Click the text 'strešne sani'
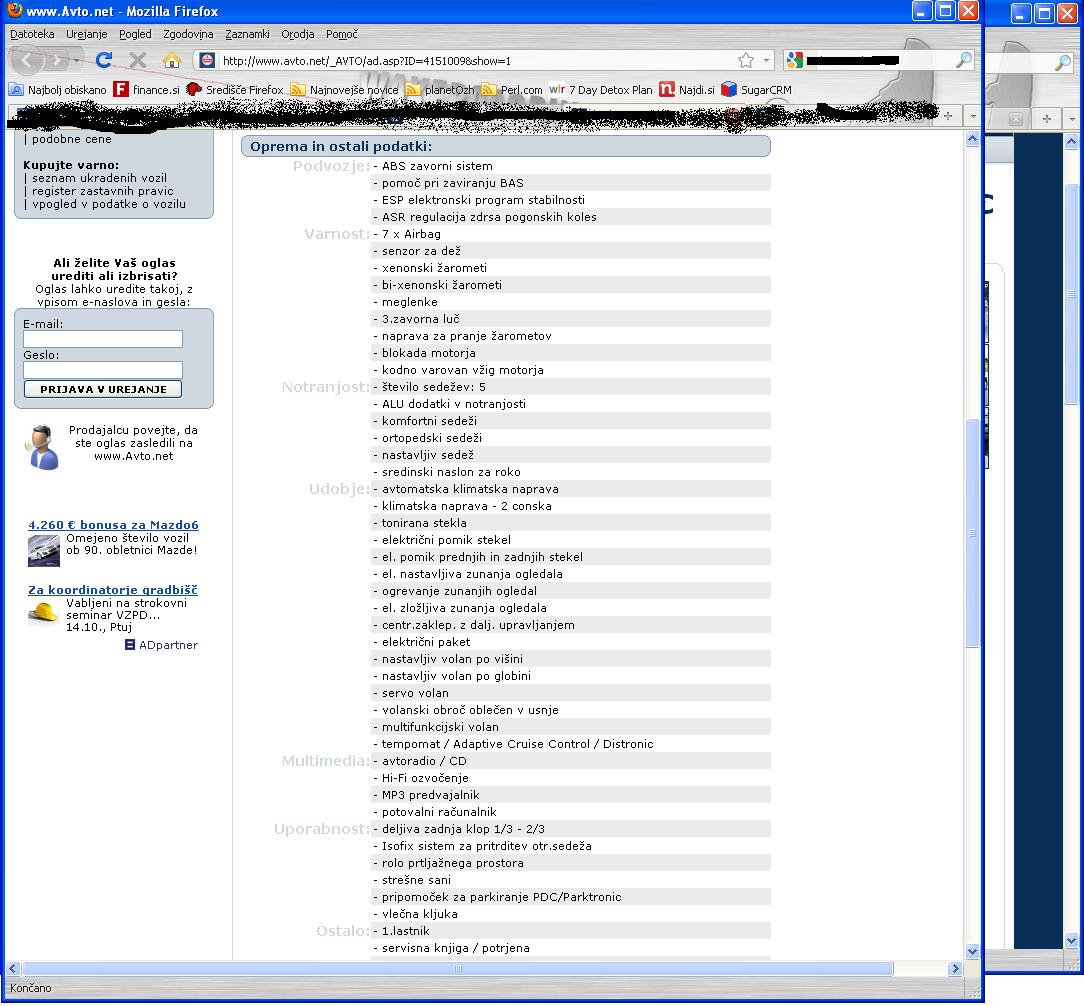The height and width of the screenshot is (1006, 1084). [x=416, y=881]
